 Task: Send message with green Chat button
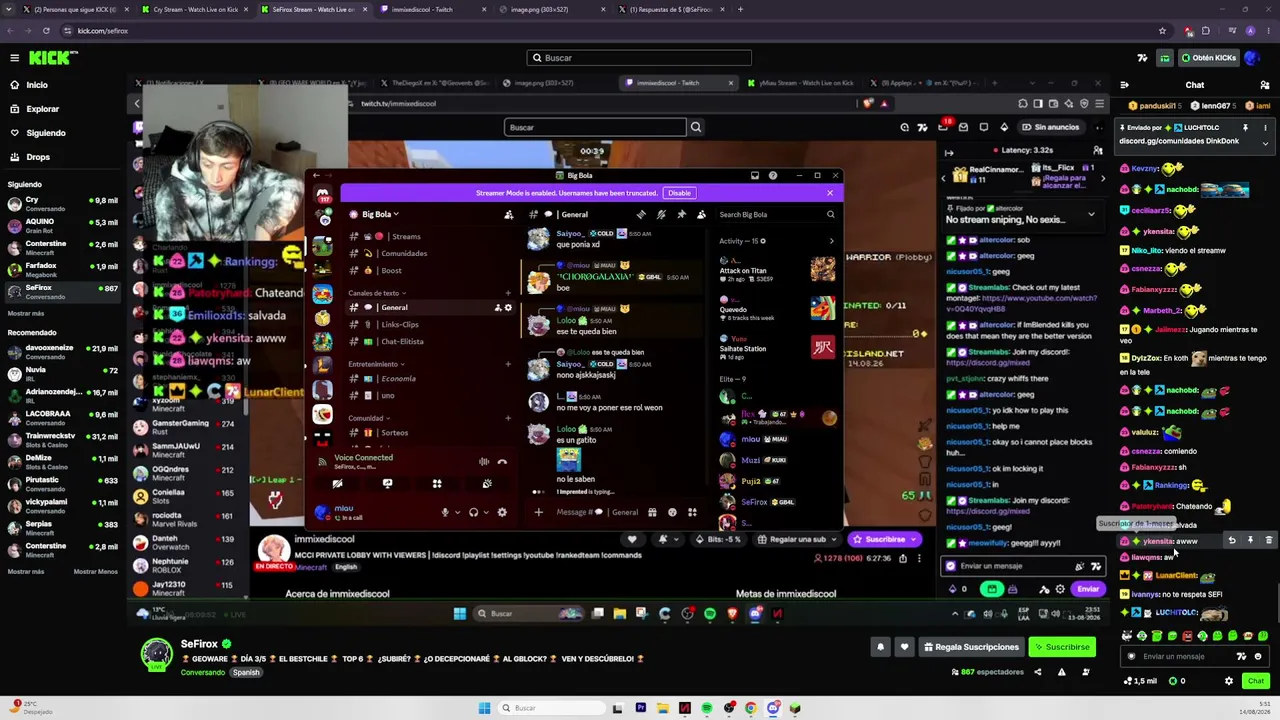(x=1255, y=681)
